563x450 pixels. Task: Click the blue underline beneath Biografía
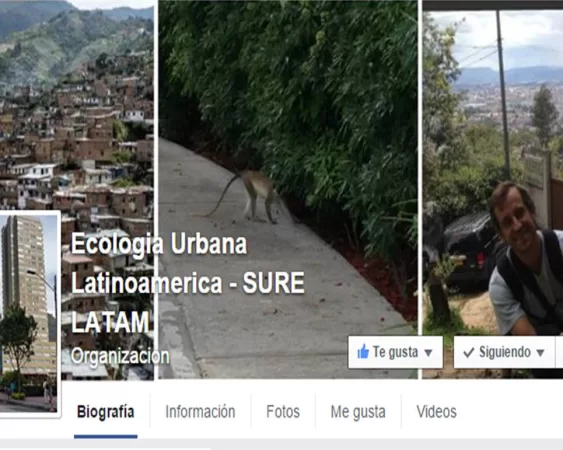pyautogui.click(x=106, y=436)
